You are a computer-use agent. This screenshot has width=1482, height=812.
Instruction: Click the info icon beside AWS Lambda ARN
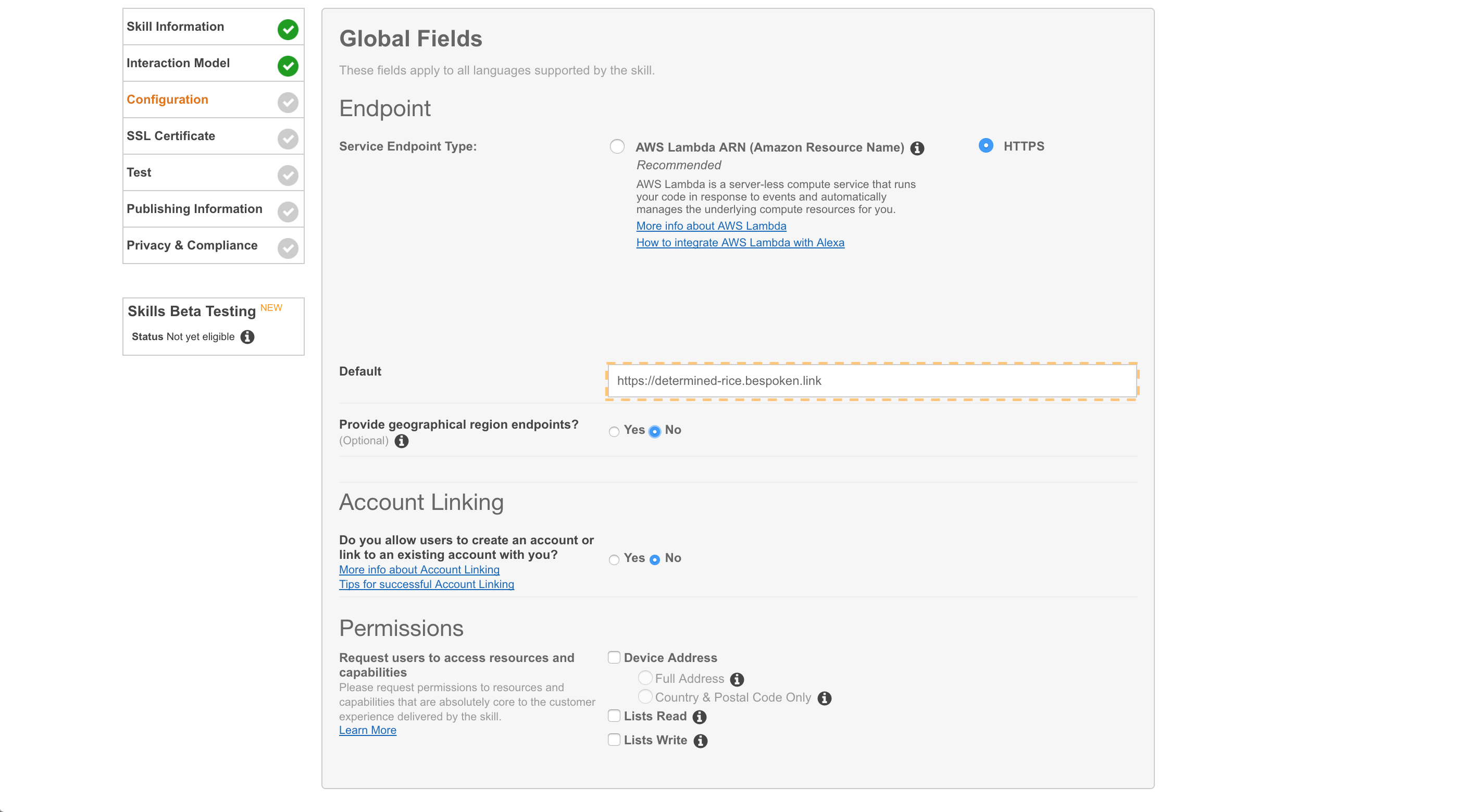[917, 148]
